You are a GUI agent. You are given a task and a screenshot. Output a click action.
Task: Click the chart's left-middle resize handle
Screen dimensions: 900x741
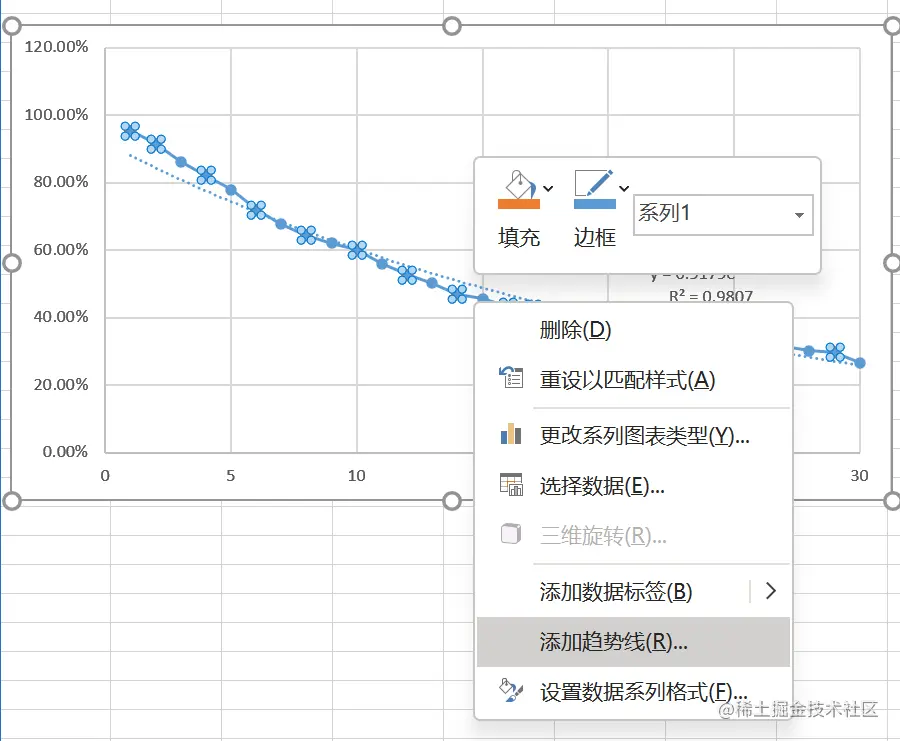coord(13,263)
